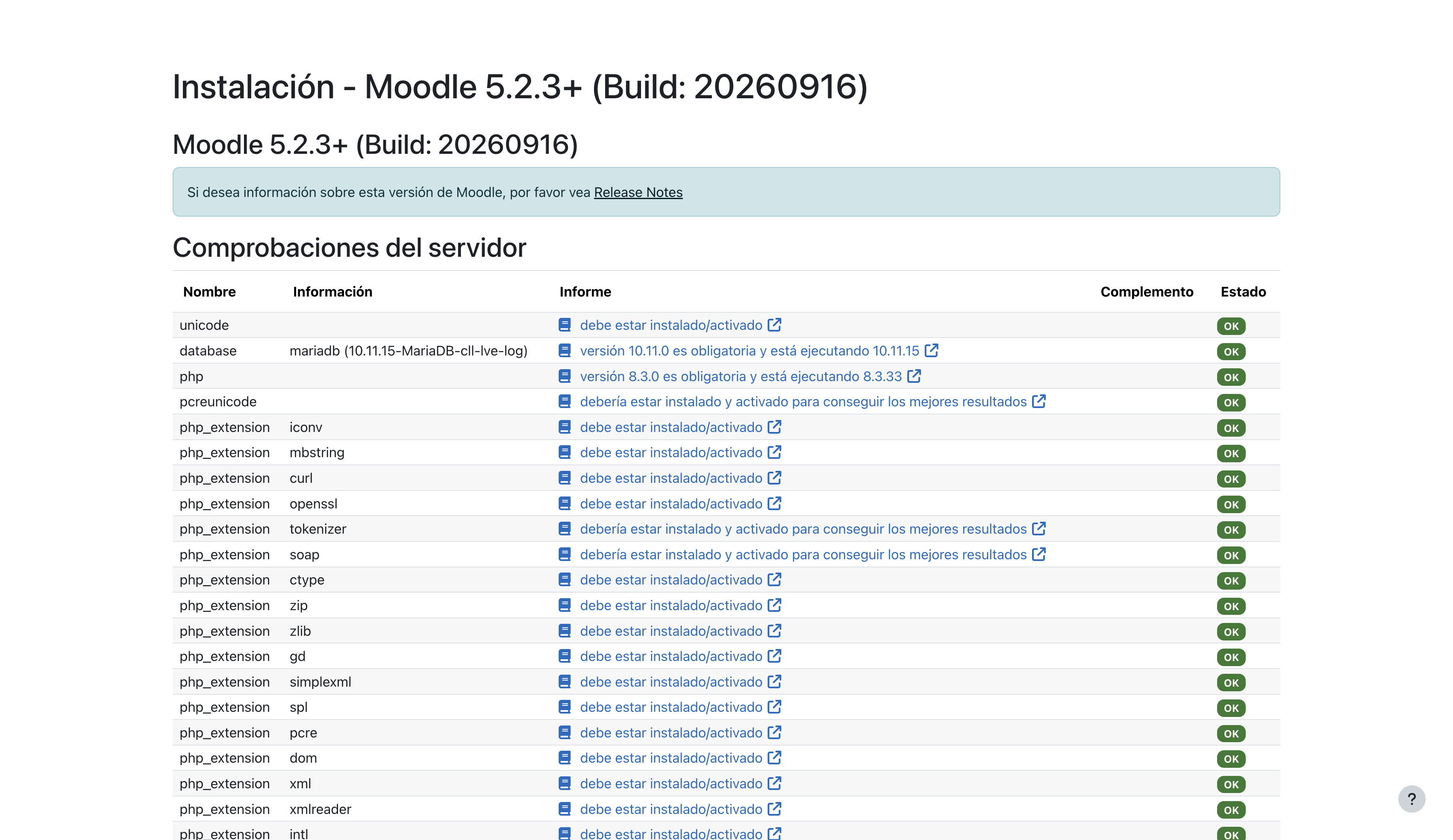Click the book icon in database row
Image resolution: width=1453 pixels, height=840 pixels.
click(x=565, y=350)
